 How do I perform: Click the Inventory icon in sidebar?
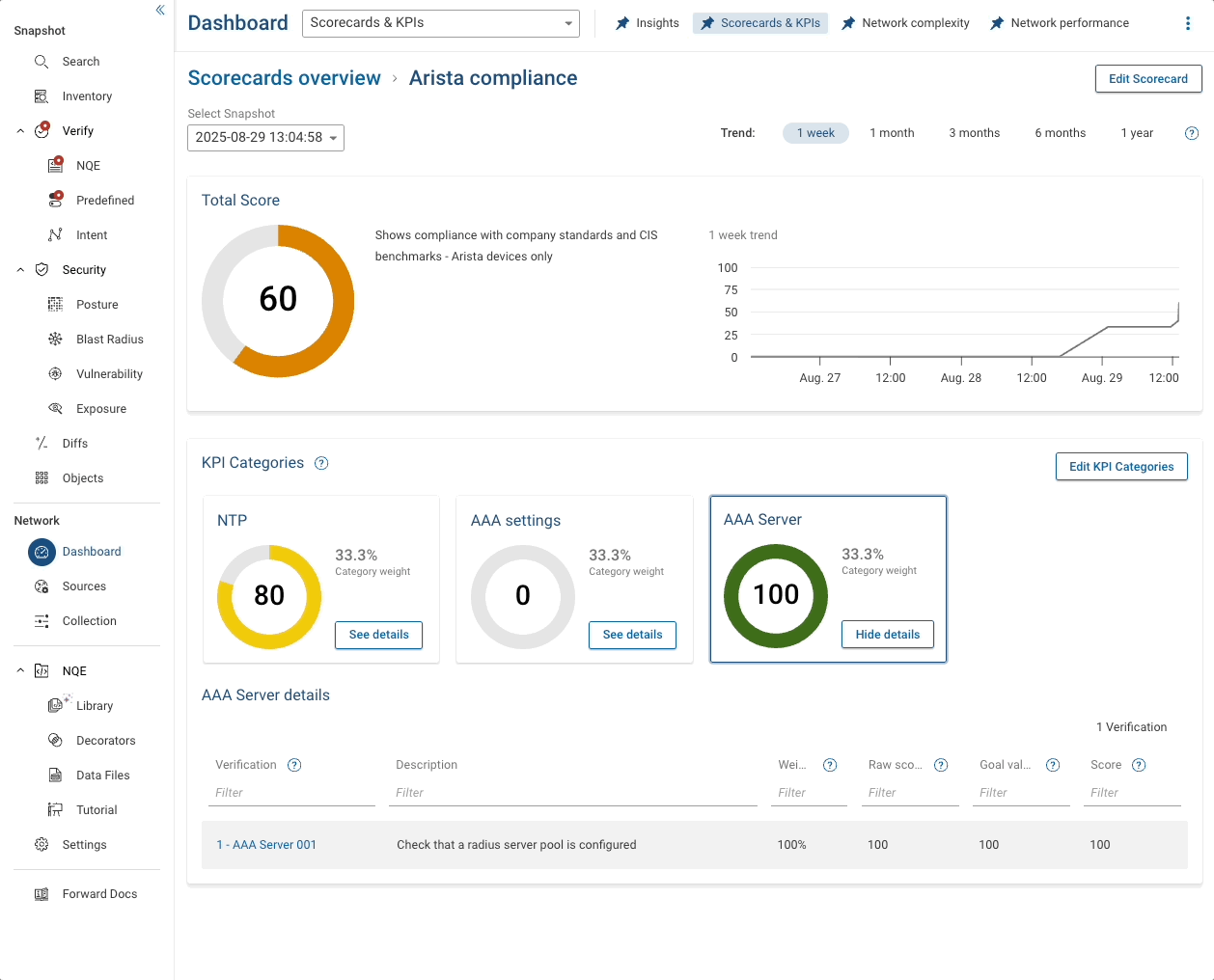(x=41, y=96)
